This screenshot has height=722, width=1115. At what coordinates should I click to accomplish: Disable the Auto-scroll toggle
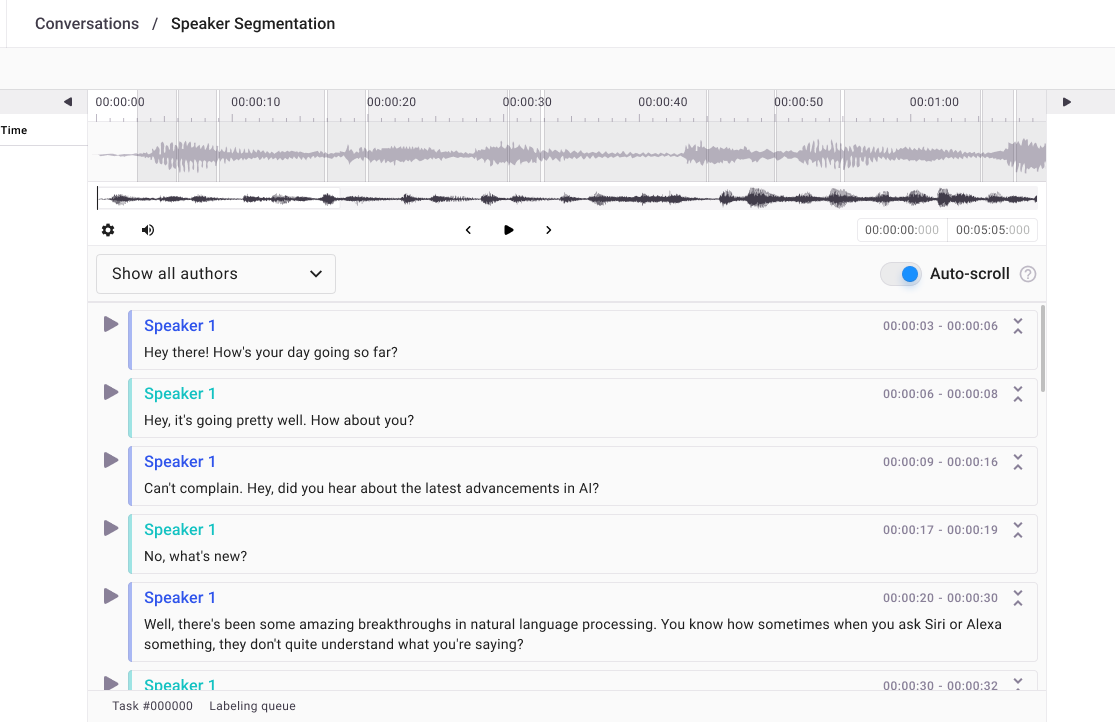click(900, 273)
